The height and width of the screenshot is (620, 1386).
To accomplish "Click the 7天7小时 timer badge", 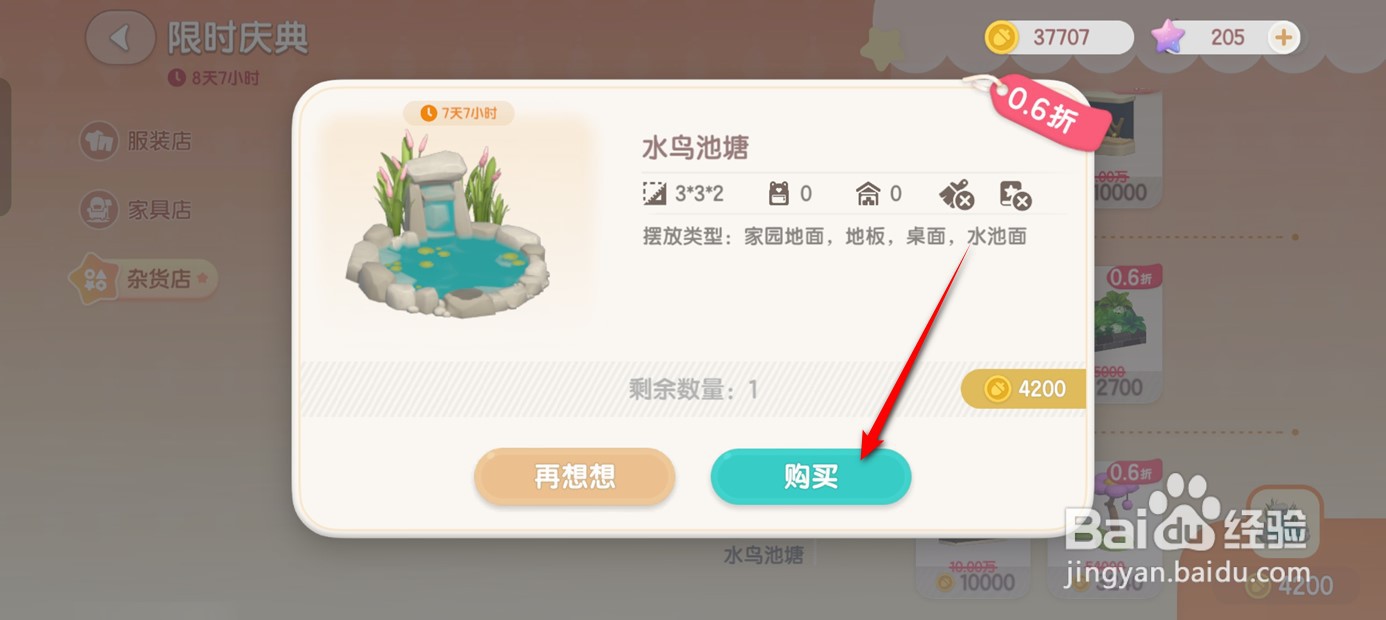I will (459, 113).
